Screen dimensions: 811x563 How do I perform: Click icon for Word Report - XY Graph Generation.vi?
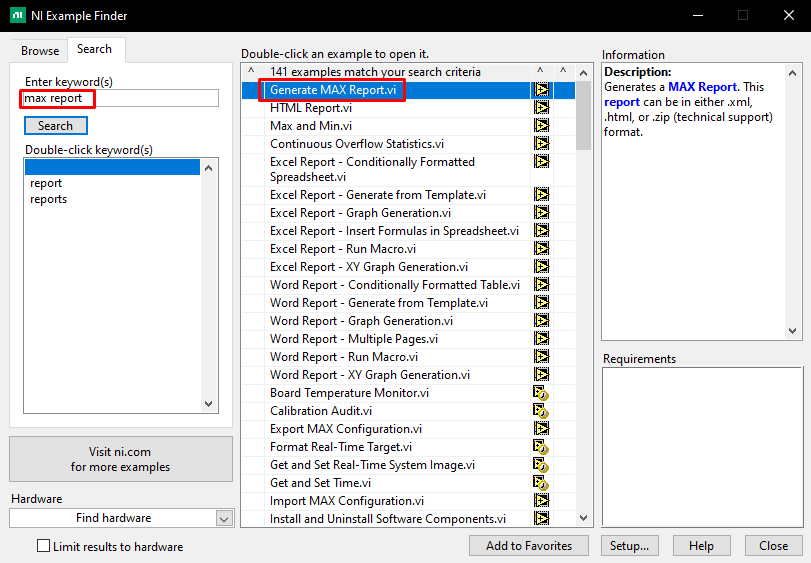(x=542, y=375)
